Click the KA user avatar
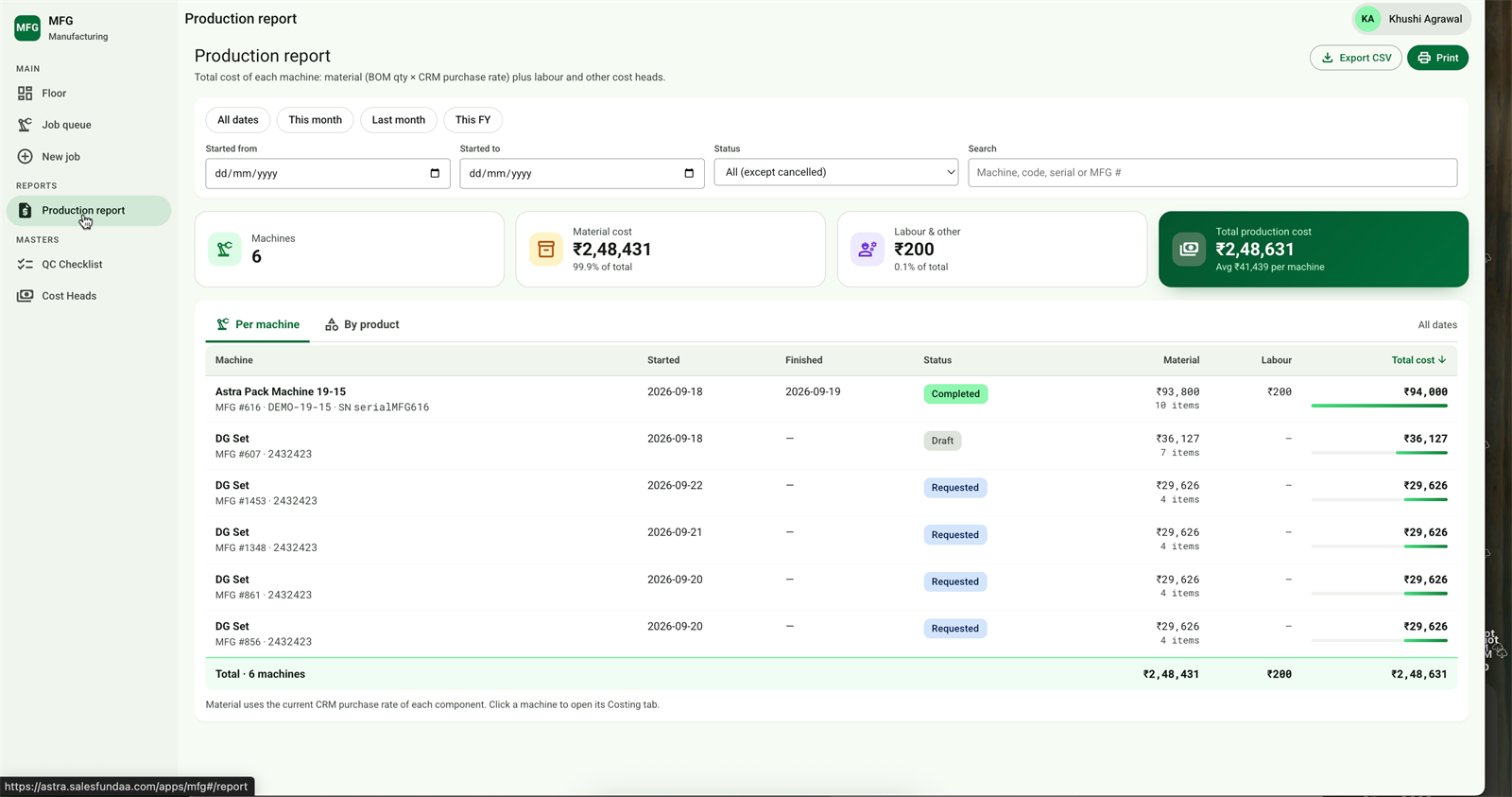 point(1367,19)
